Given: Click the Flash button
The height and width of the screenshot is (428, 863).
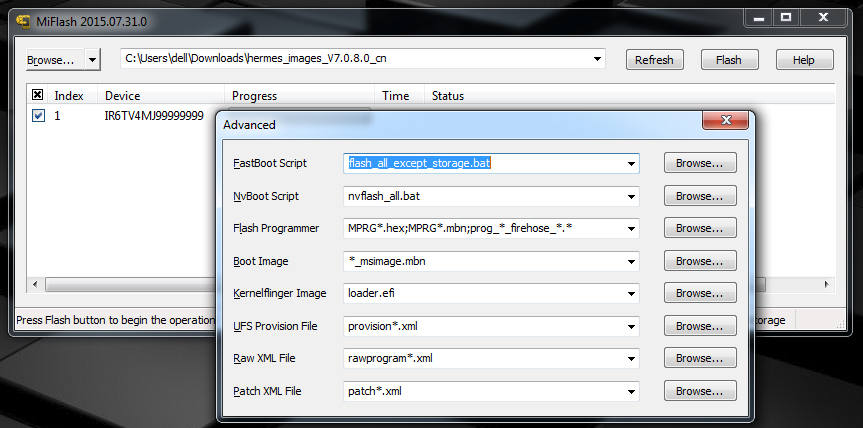Looking at the screenshot, I should 729,60.
